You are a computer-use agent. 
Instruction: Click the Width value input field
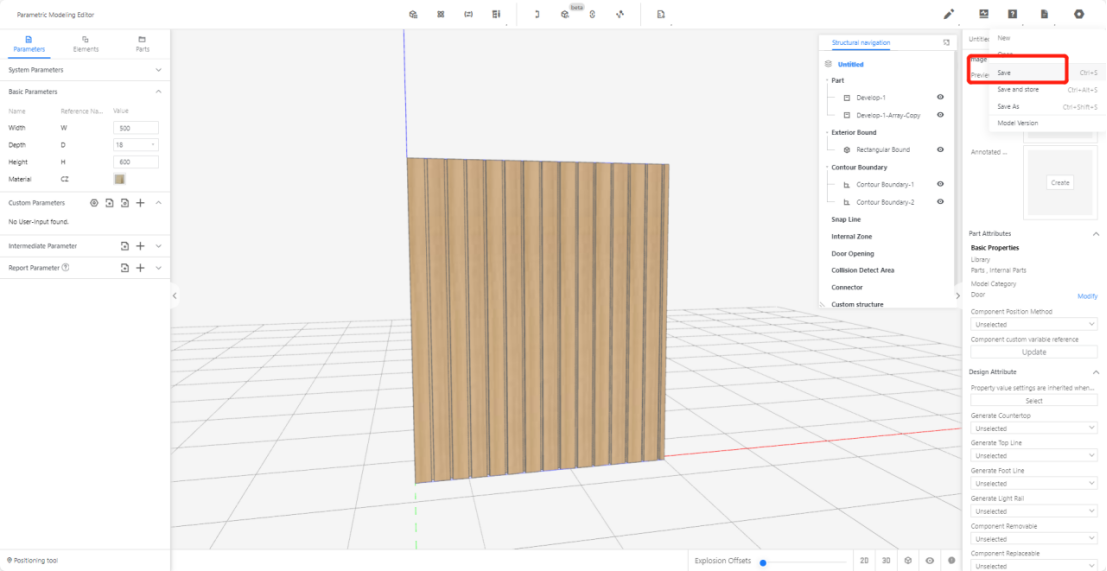click(x=136, y=128)
